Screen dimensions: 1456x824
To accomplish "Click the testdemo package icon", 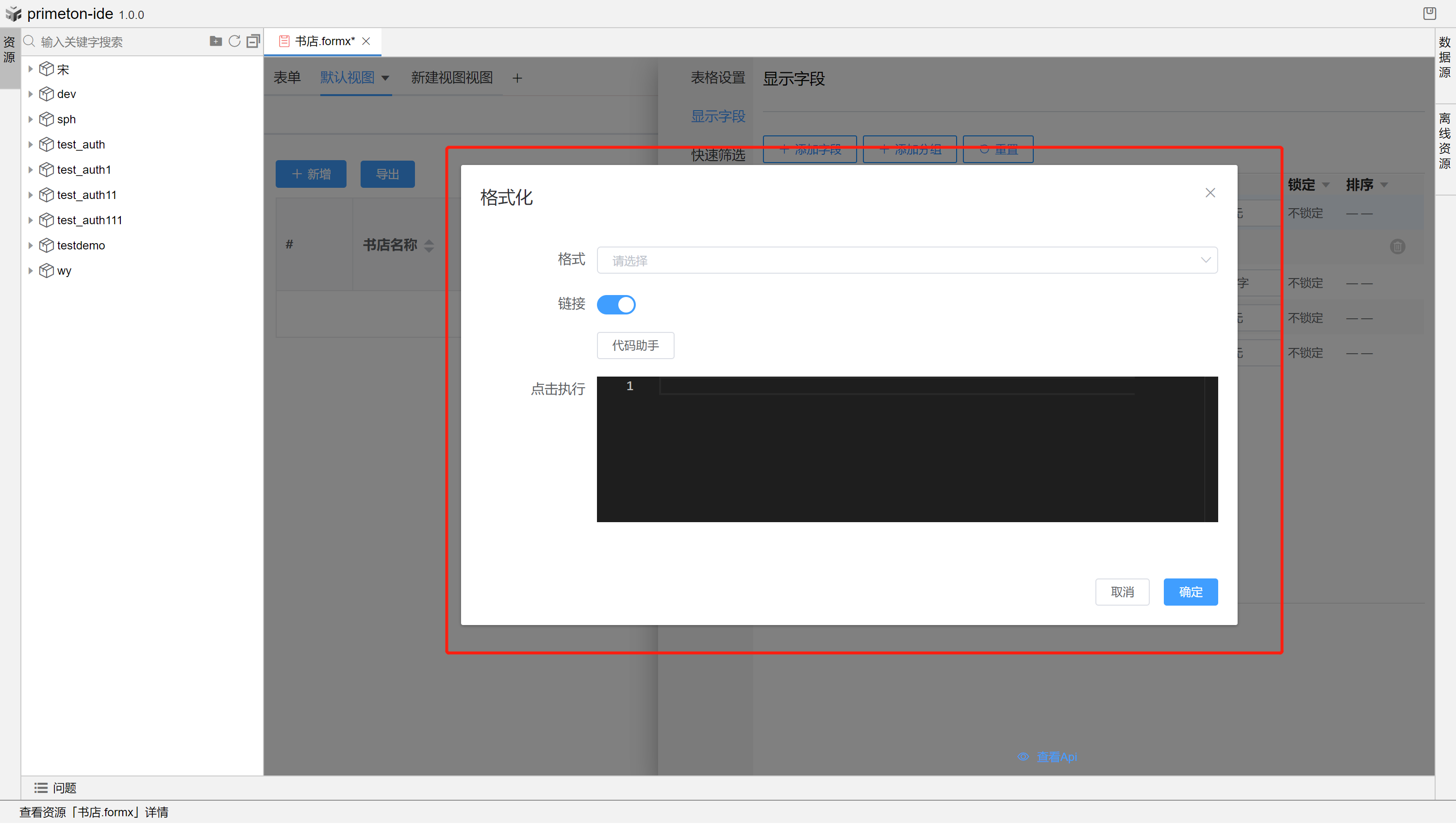I will pyautogui.click(x=47, y=245).
